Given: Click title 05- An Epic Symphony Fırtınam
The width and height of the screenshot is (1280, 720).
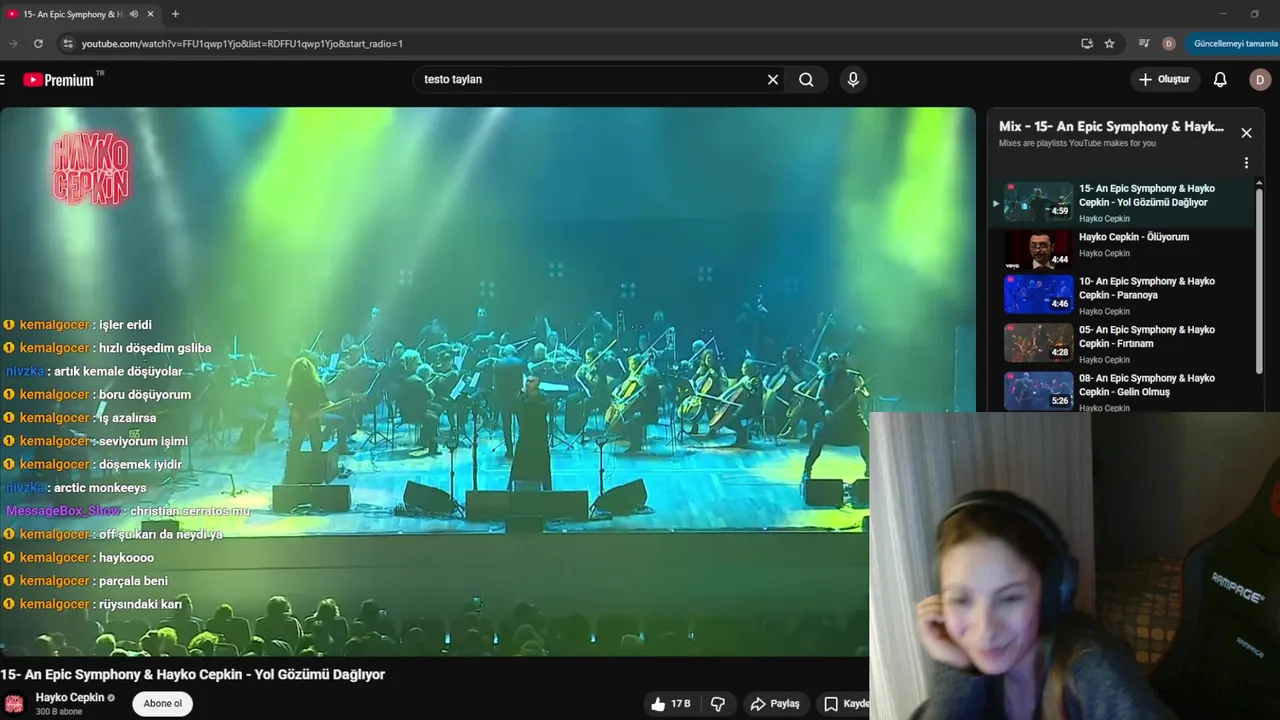Looking at the screenshot, I should [1147, 336].
